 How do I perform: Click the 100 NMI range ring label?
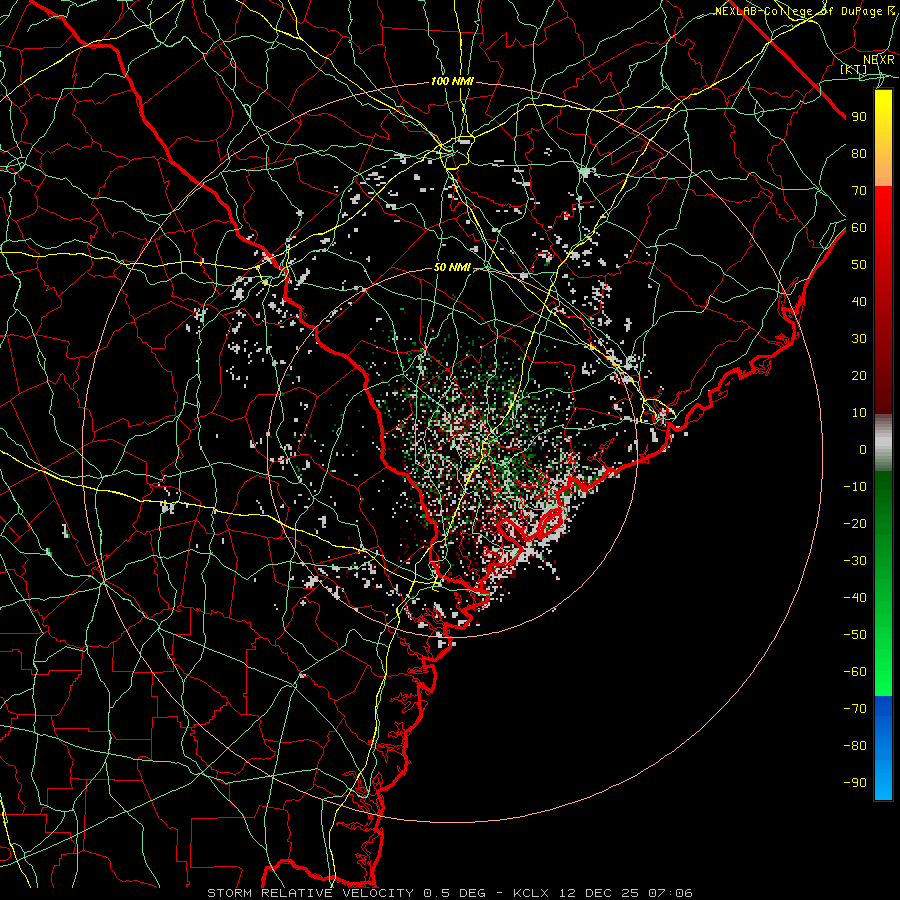(452, 82)
